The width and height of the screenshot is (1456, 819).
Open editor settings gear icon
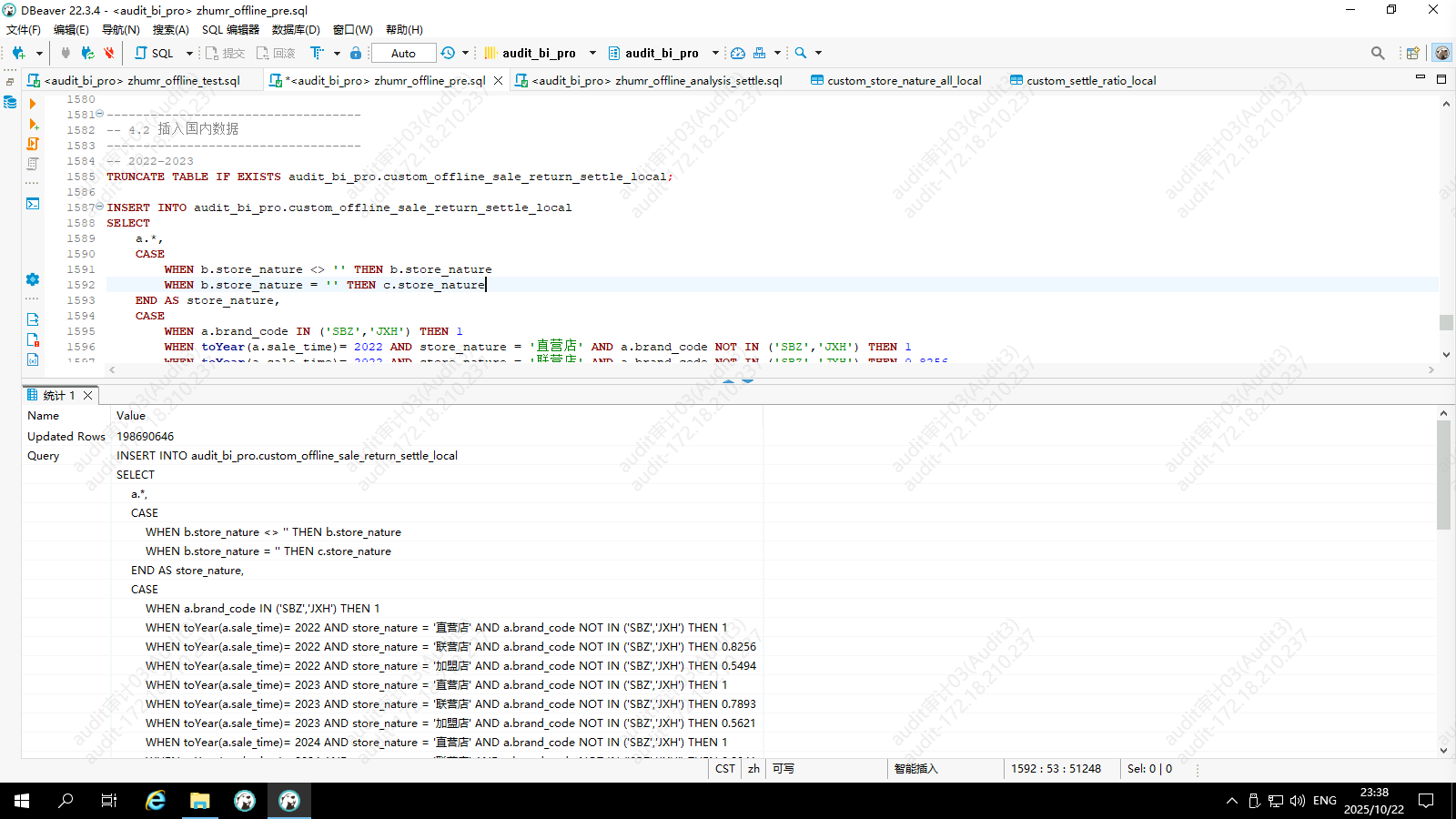coord(33,279)
